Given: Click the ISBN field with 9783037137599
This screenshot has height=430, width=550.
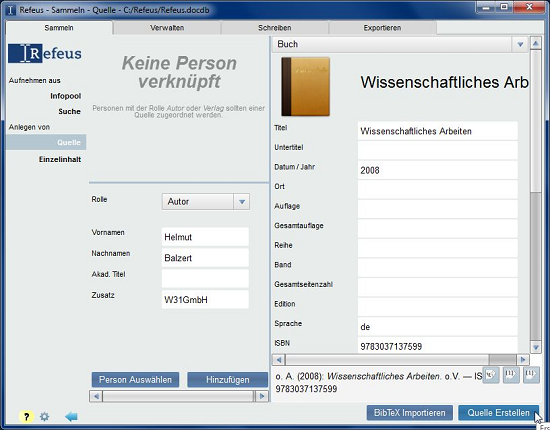Looking at the screenshot, I should tap(438, 345).
